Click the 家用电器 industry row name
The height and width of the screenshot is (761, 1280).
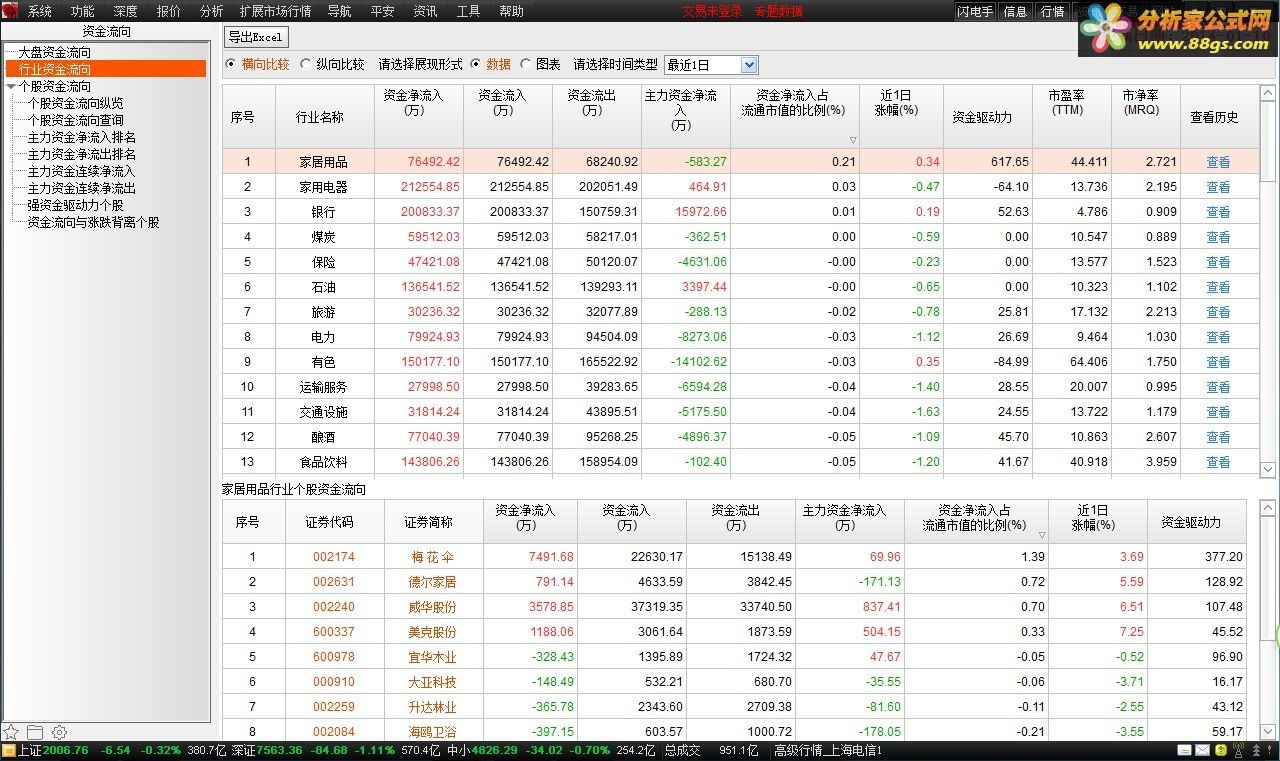pyautogui.click(x=324, y=187)
